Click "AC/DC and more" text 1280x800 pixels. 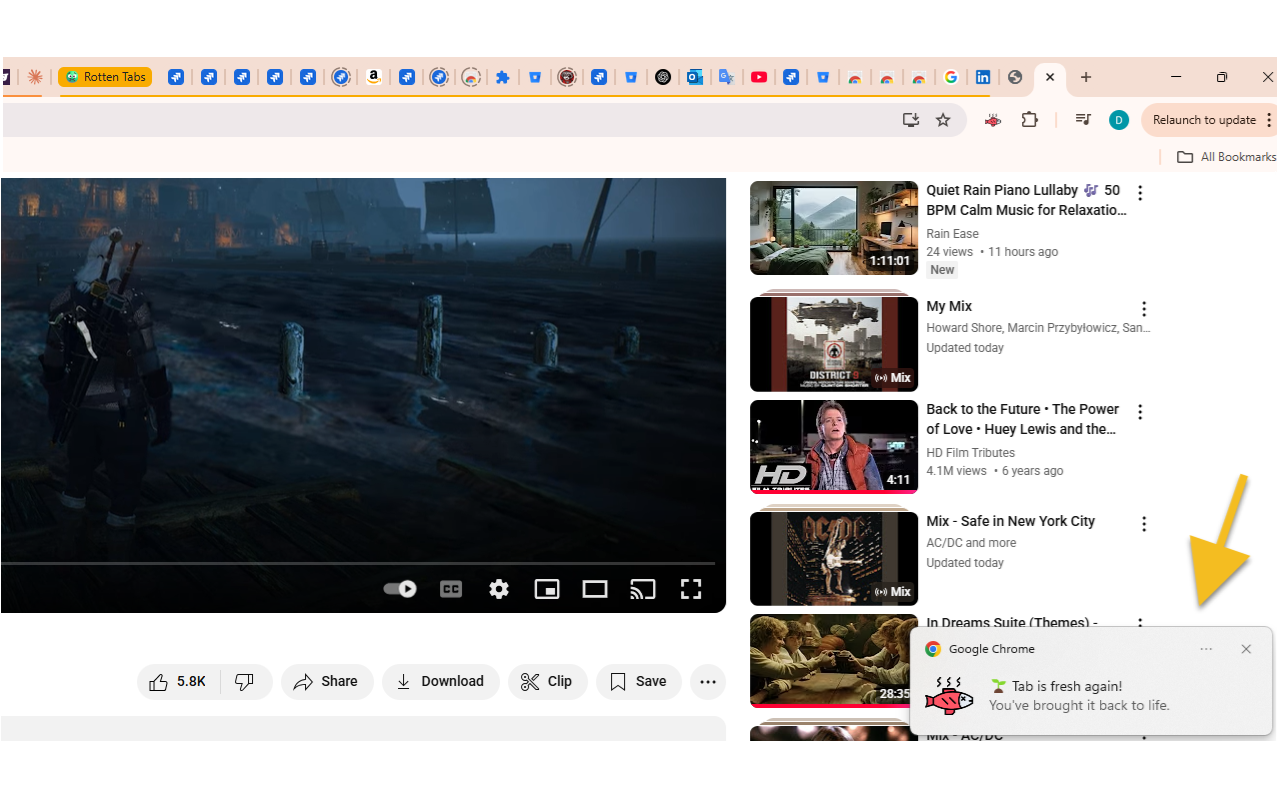(x=971, y=543)
